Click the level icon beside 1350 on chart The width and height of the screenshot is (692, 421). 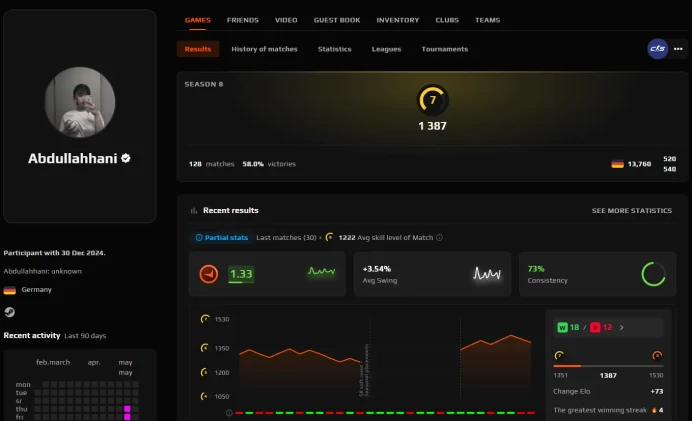205,348
